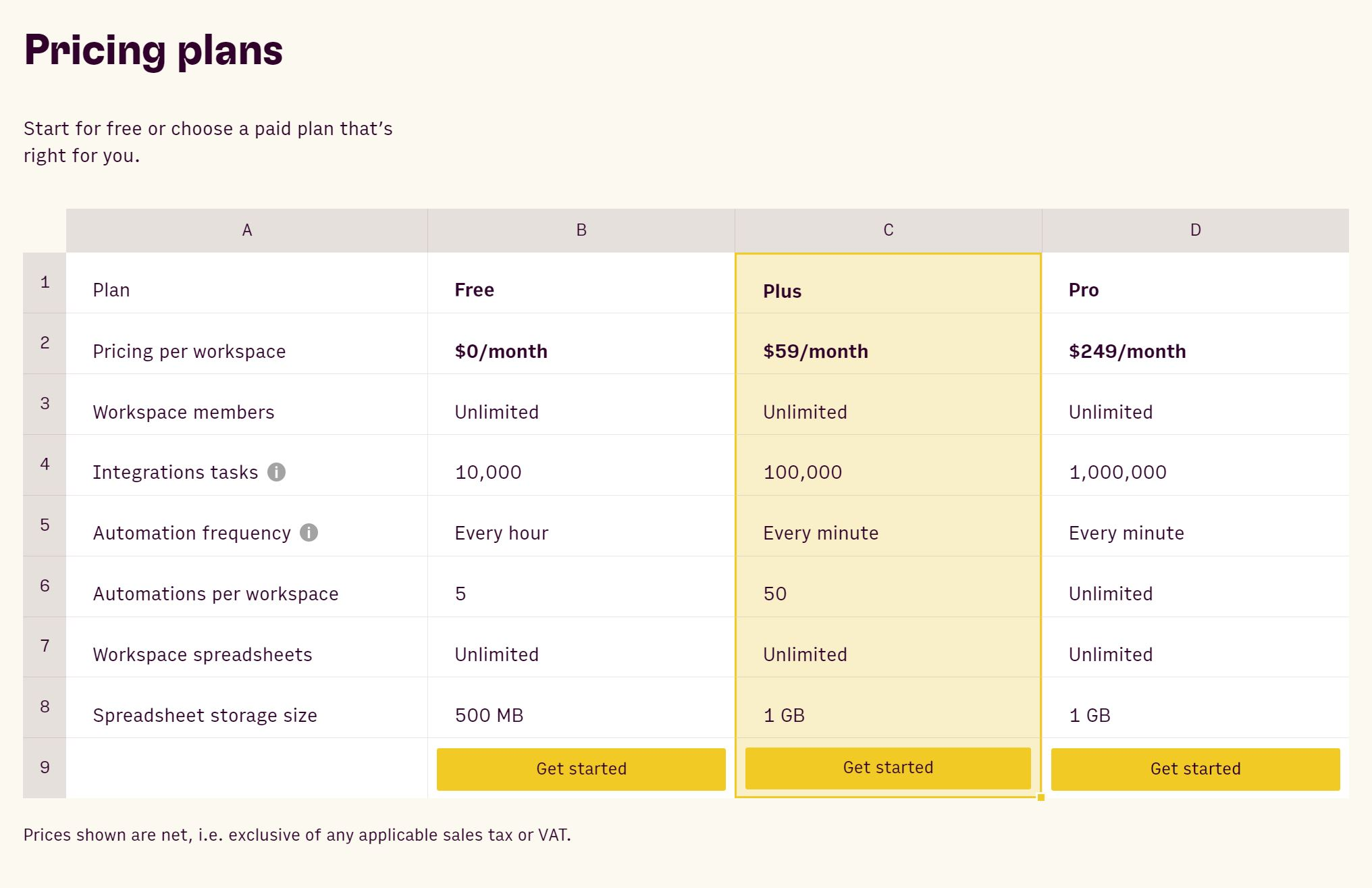Click the 'Automations per workspace' label
This screenshot has width=1372, height=888.
216,594
